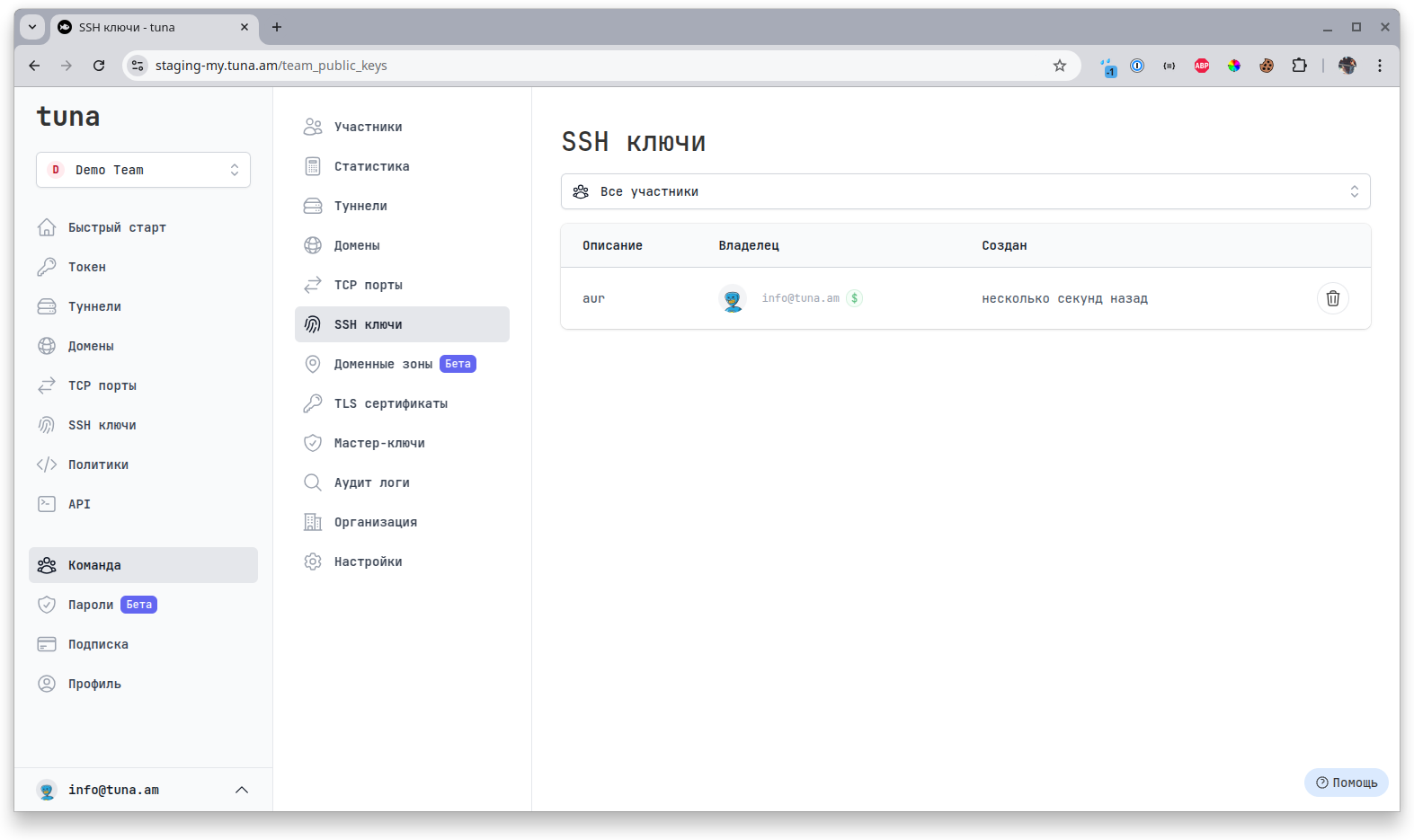The image size is (1414, 840).
Task: Click the owner avatar in aur row
Action: coord(733,298)
